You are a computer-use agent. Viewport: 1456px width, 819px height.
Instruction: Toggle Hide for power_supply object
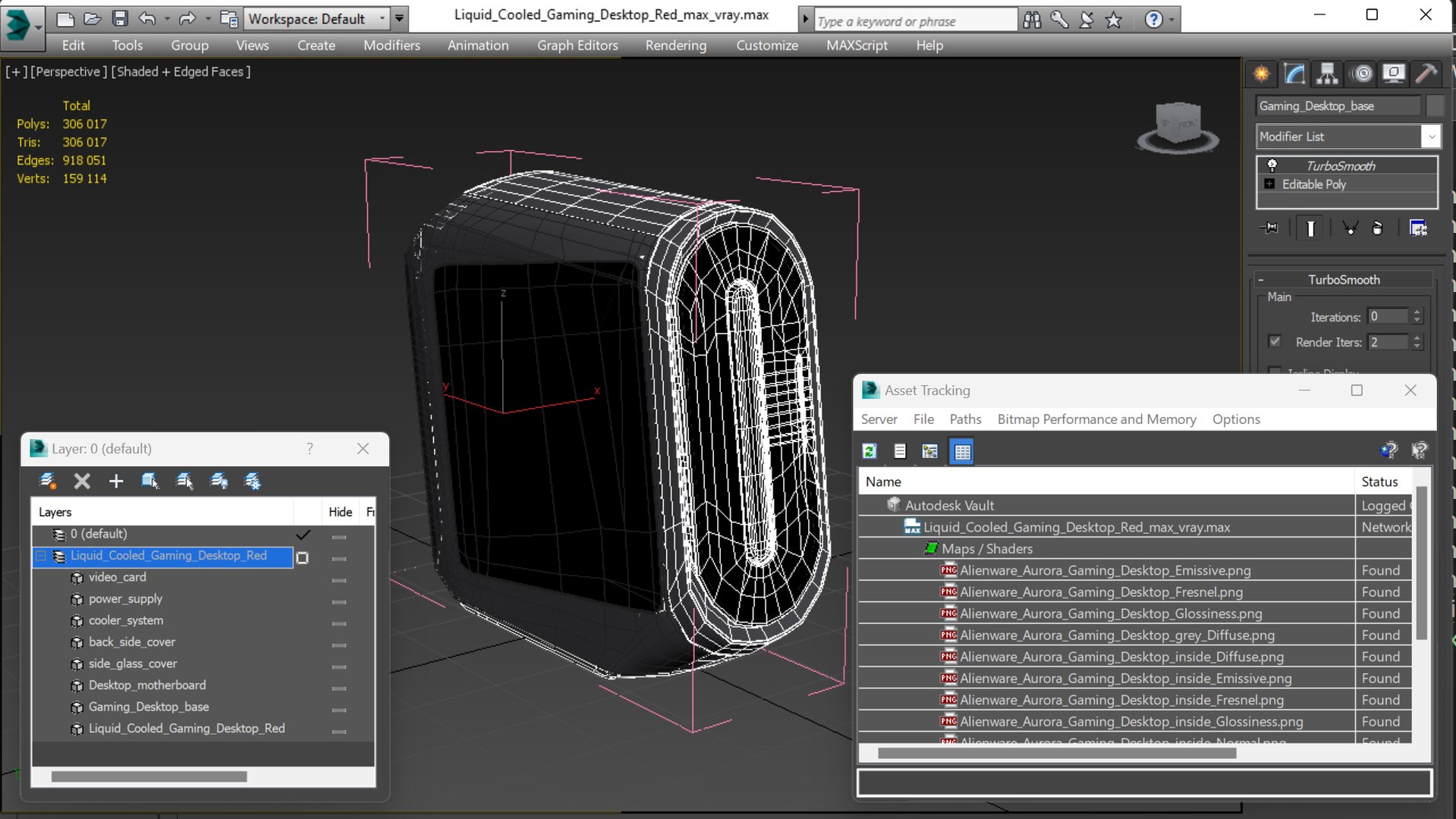pyautogui.click(x=339, y=602)
